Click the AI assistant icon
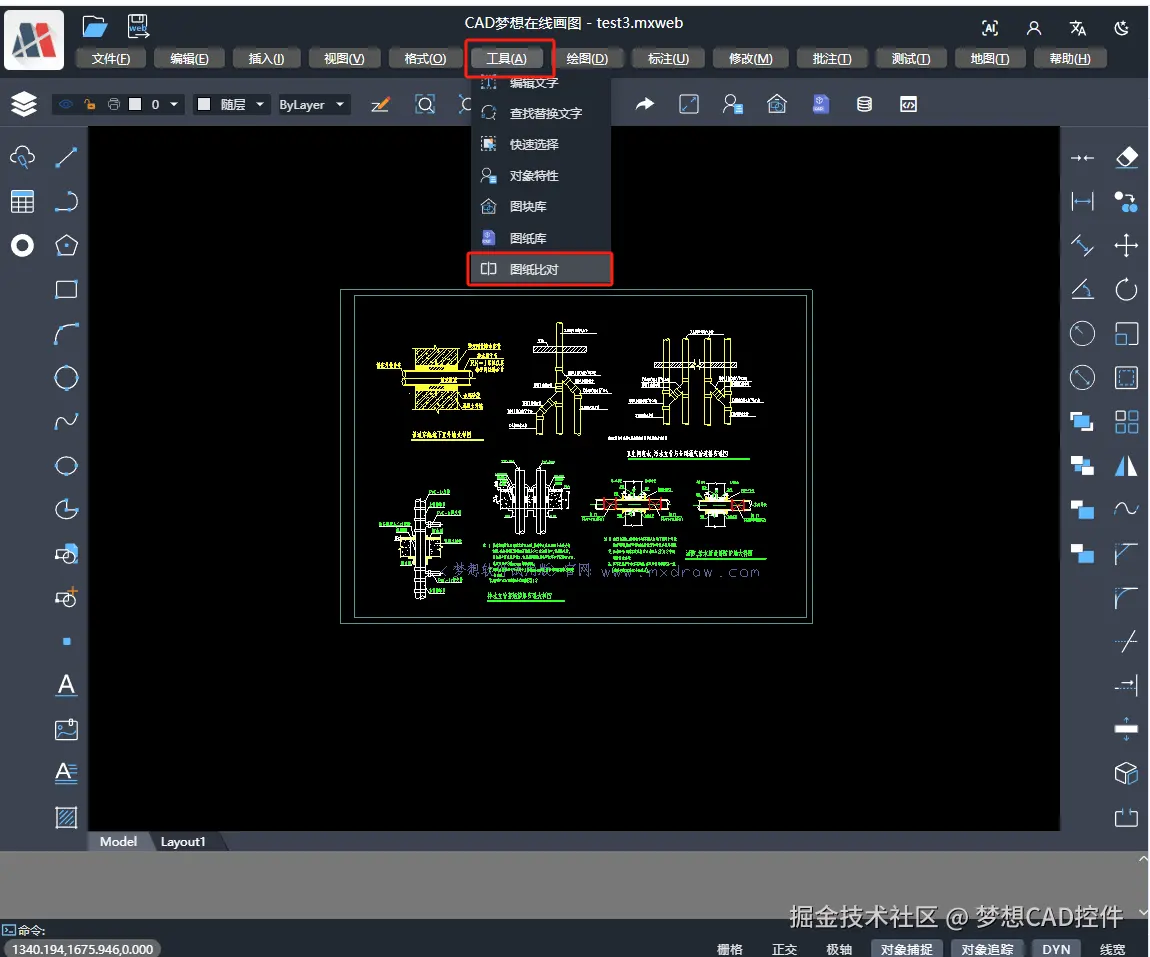 [990, 28]
